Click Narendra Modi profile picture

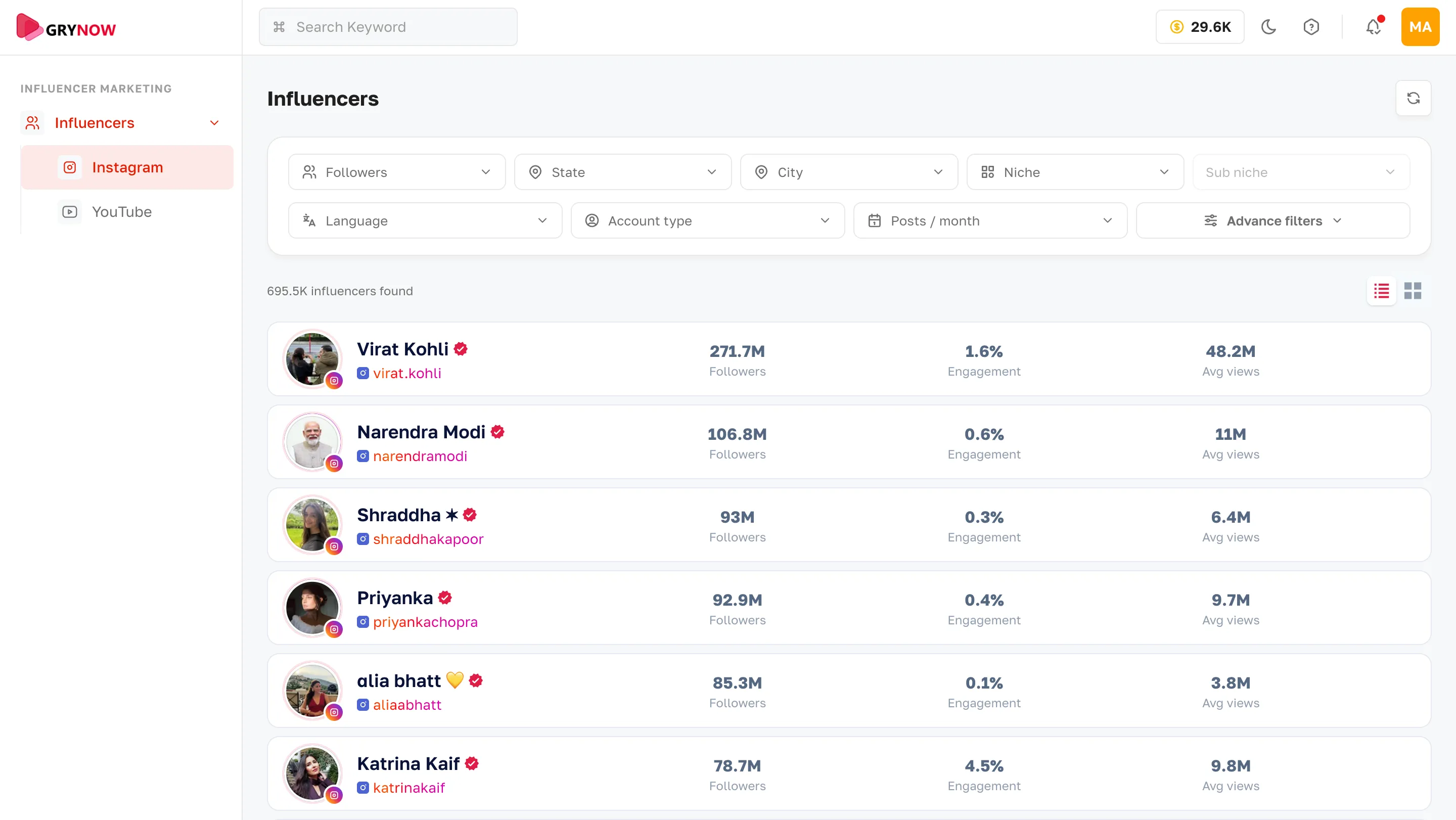pyautogui.click(x=312, y=442)
